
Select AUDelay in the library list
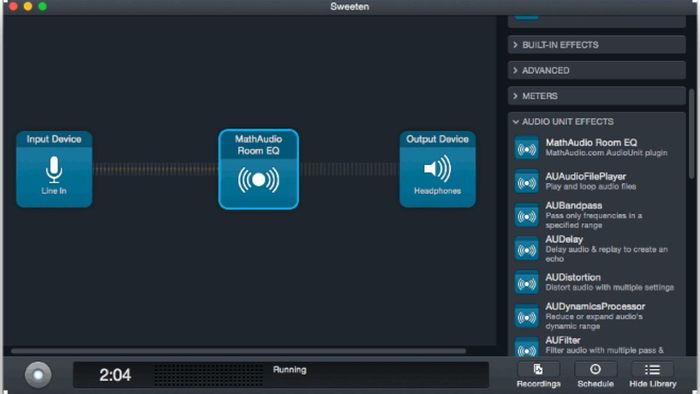598,249
